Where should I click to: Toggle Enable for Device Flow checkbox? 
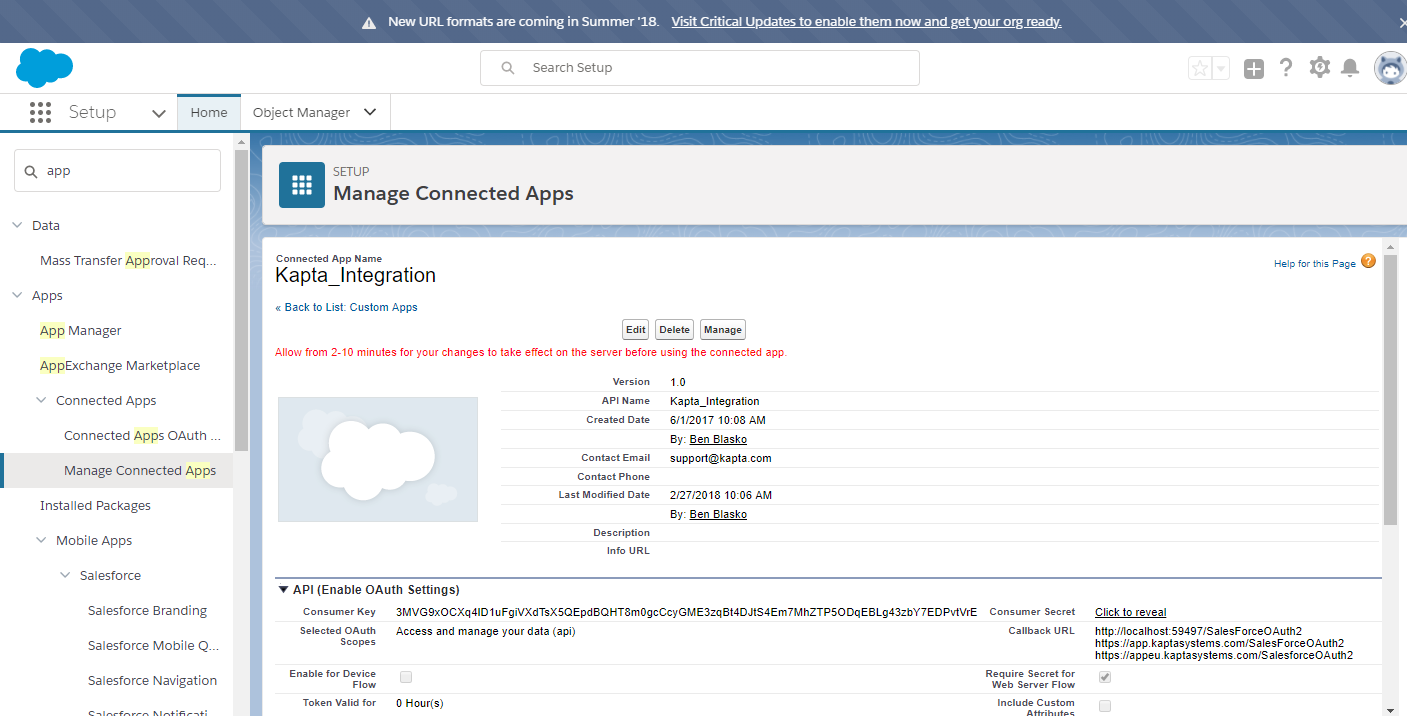coord(406,677)
